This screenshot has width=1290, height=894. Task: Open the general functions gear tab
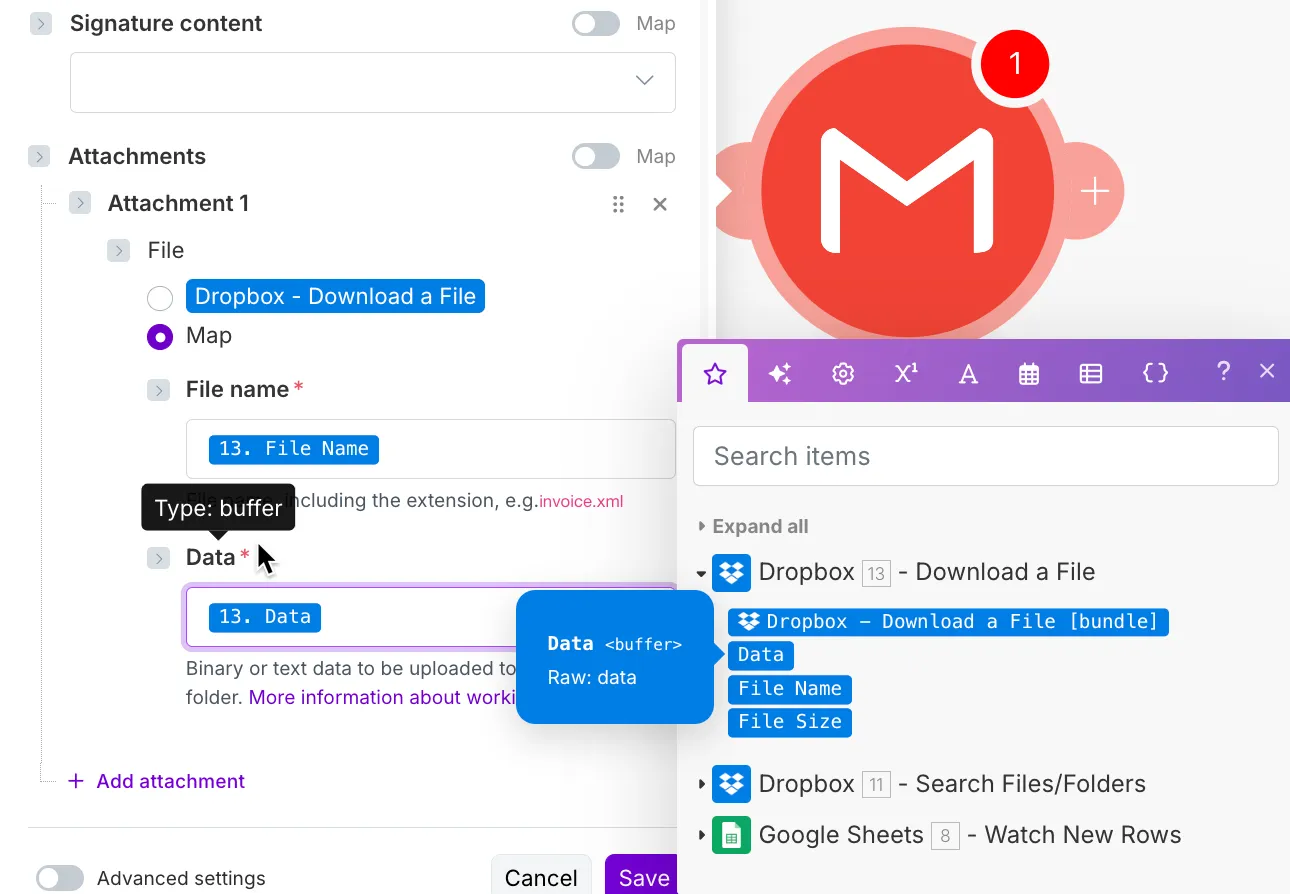click(843, 374)
